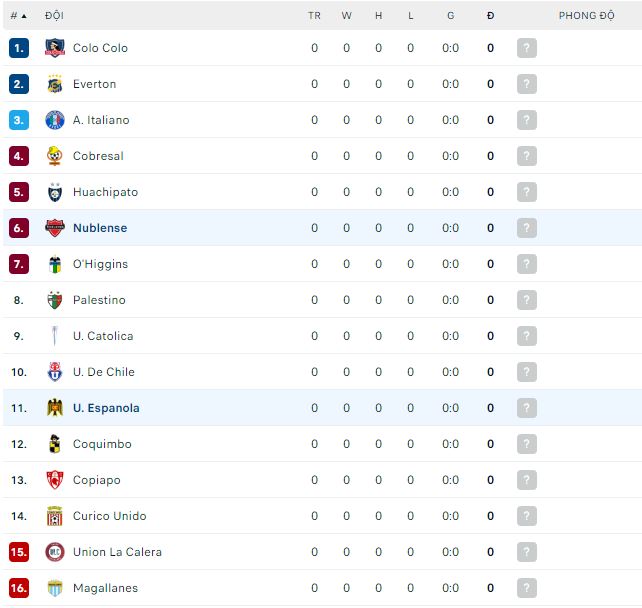Click the Huachipato team logo
642x608 pixels.
click(x=55, y=192)
